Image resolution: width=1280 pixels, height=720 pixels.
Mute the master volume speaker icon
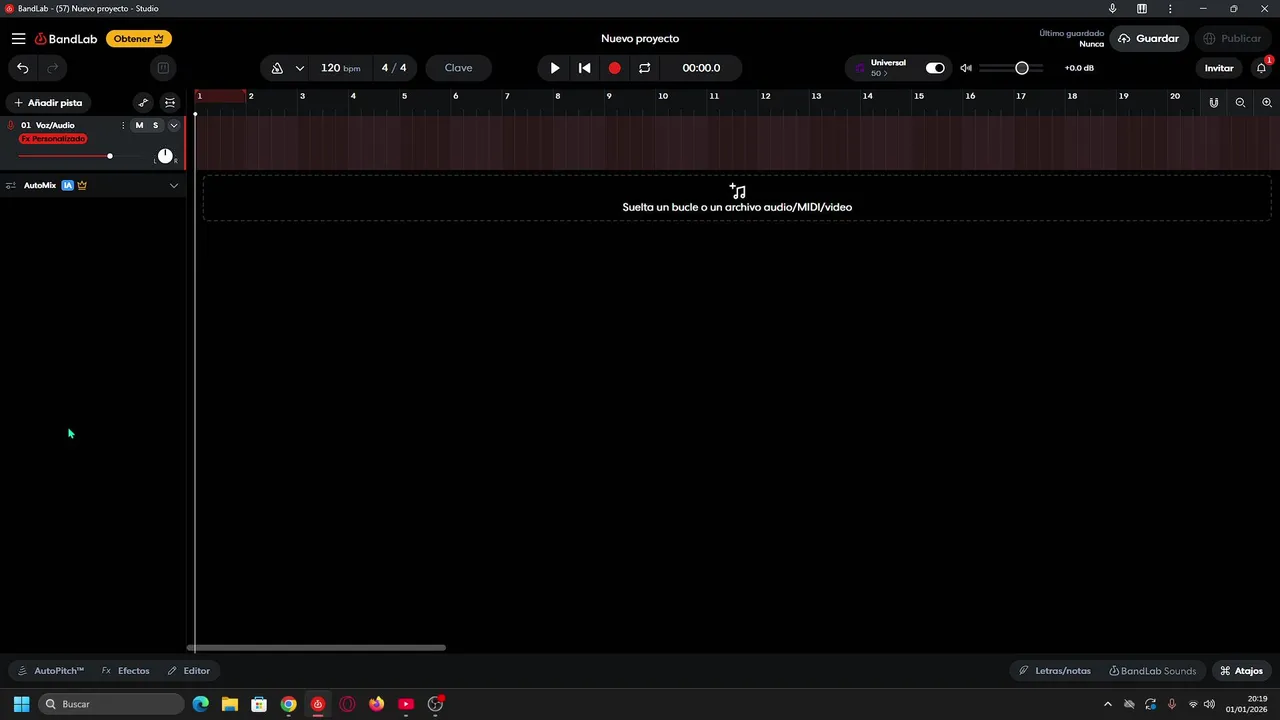tap(966, 68)
